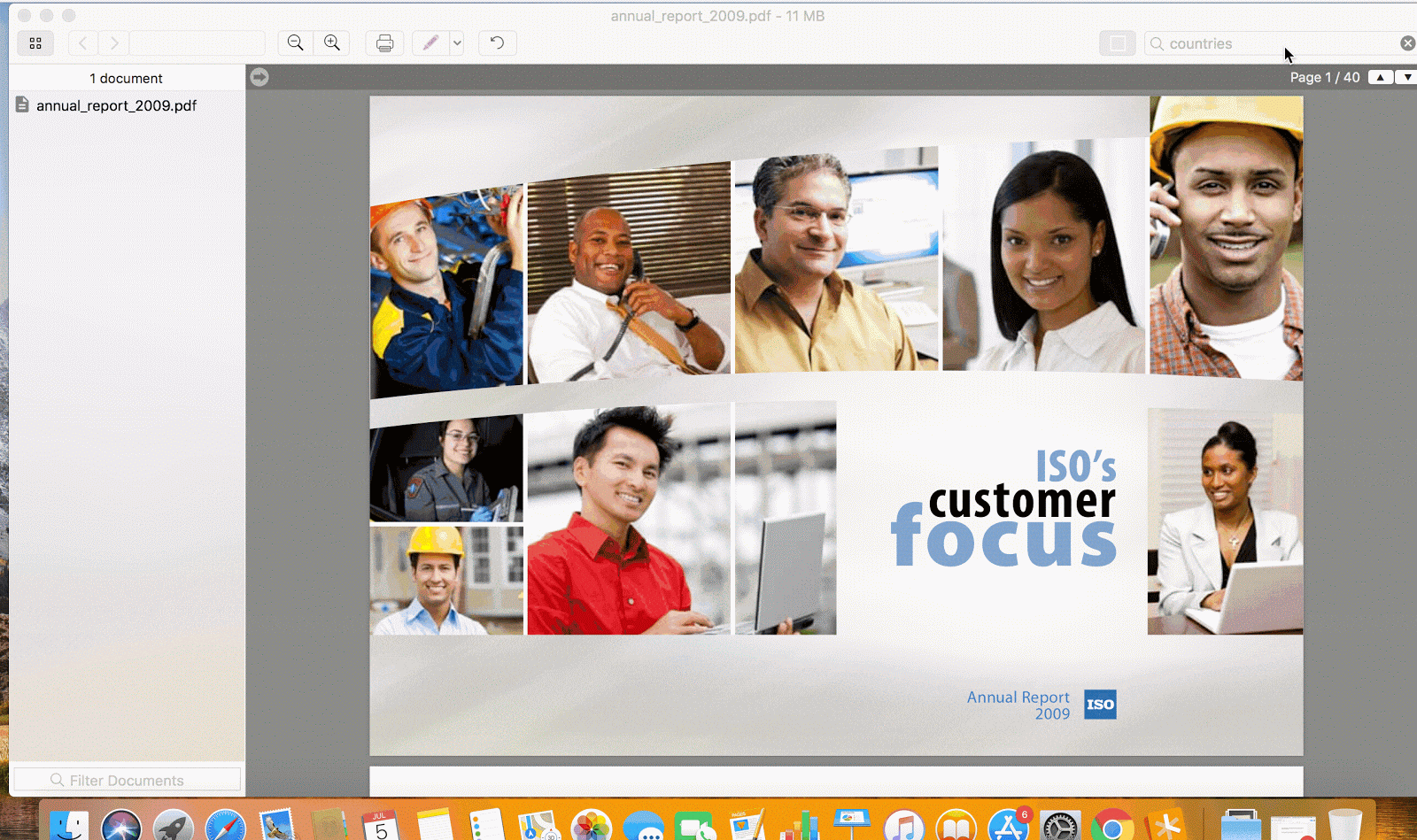The height and width of the screenshot is (840, 1417).
Task: Open Reminders from the Dock
Action: 486,826
